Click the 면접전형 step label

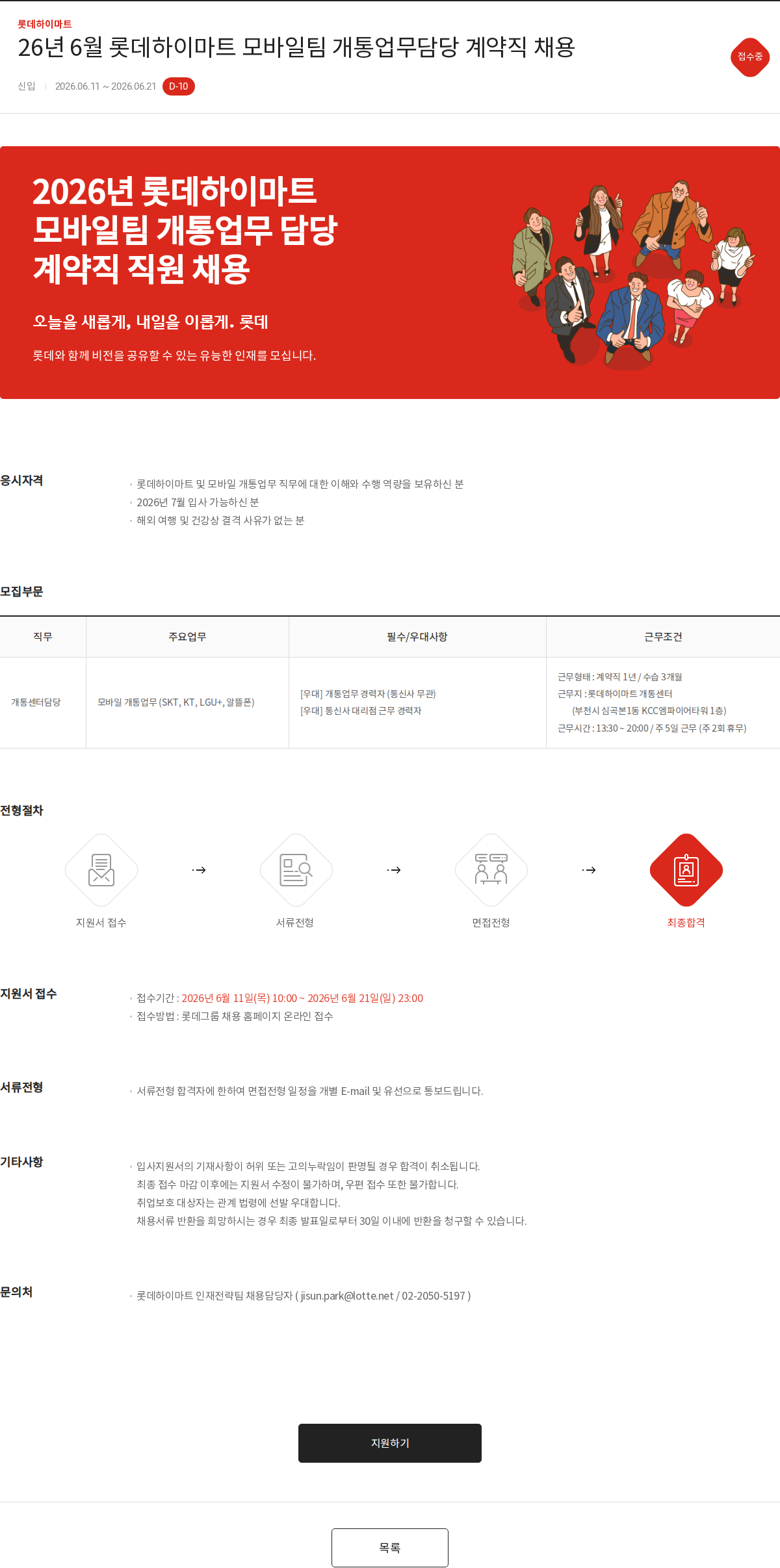pyautogui.click(x=491, y=923)
